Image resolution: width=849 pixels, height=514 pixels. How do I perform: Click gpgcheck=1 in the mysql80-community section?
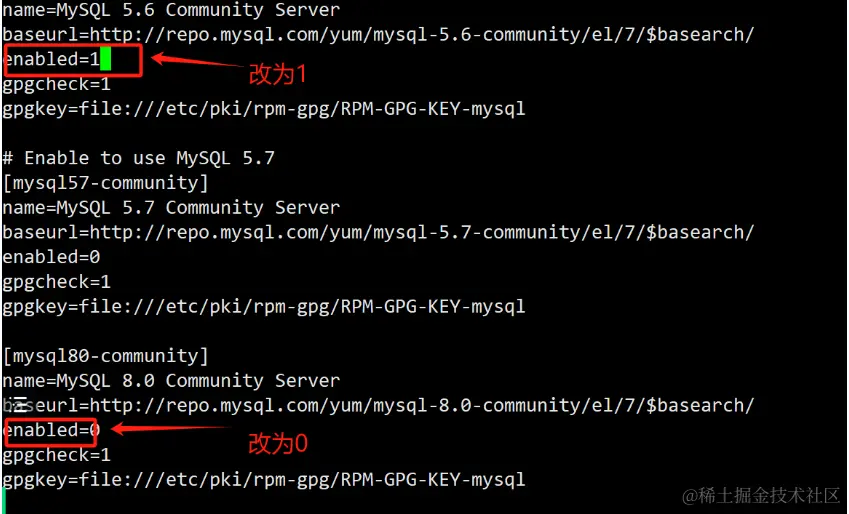coord(57,455)
